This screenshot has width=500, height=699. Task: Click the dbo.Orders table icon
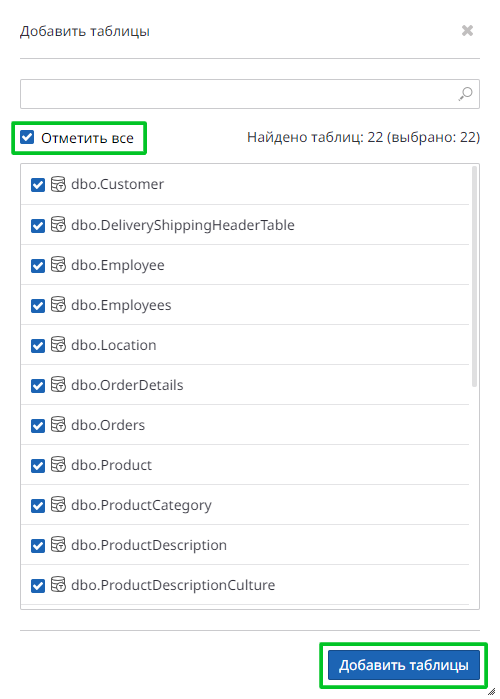[58, 424]
